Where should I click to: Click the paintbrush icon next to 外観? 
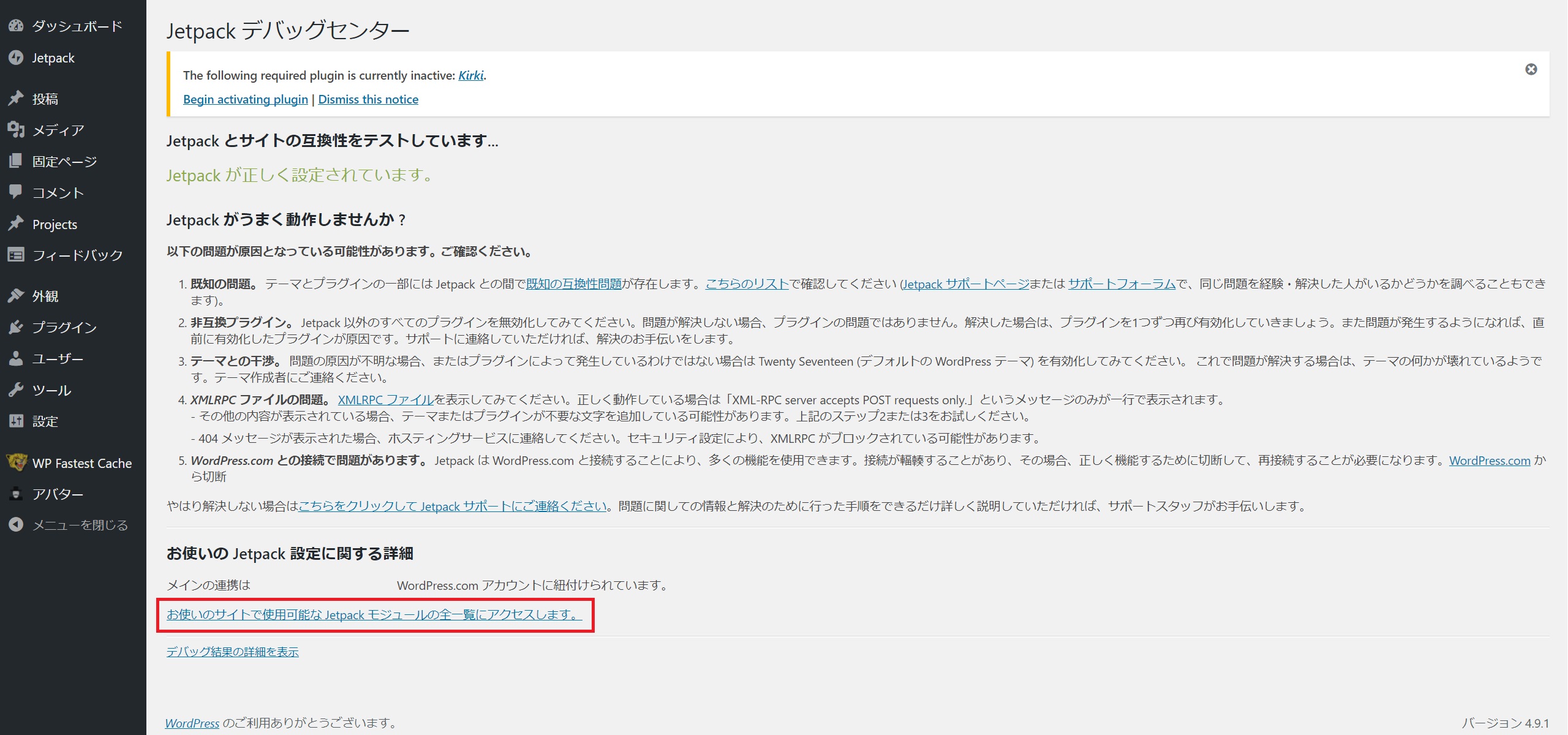pyautogui.click(x=16, y=296)
